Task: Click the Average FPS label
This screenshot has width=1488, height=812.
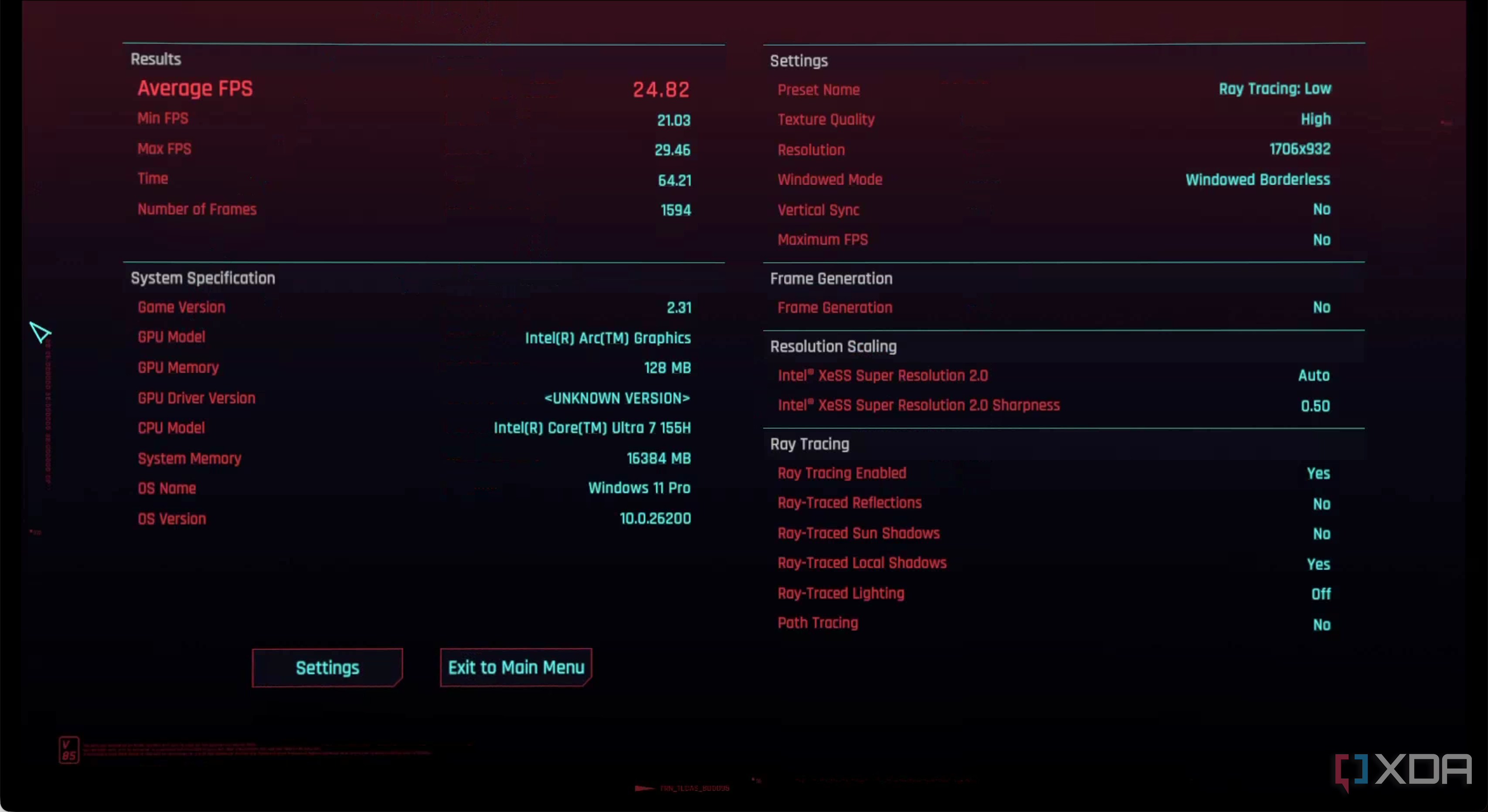Action: click(195, 88)
